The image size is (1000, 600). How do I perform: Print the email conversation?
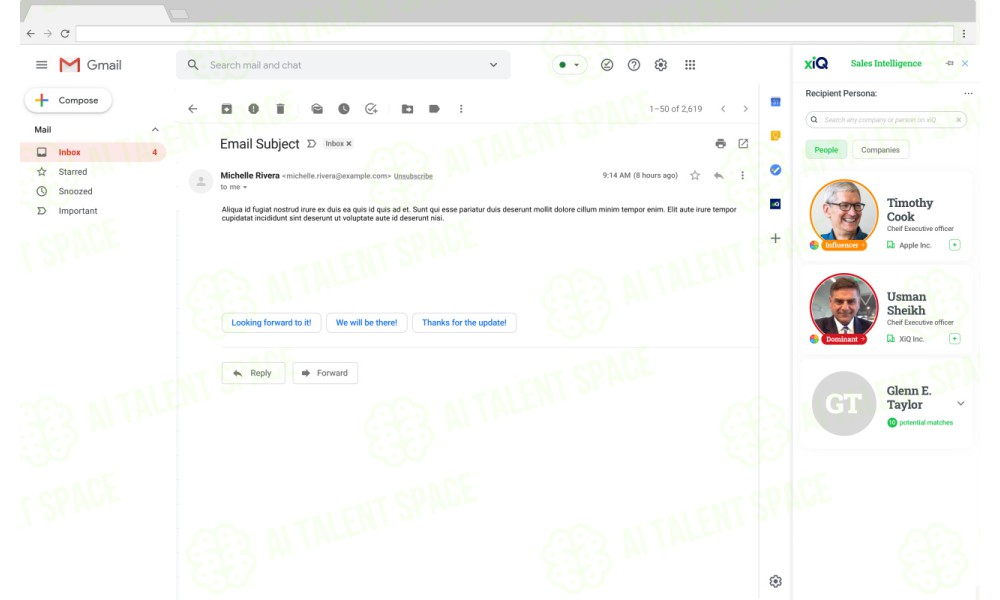[721, 143]
